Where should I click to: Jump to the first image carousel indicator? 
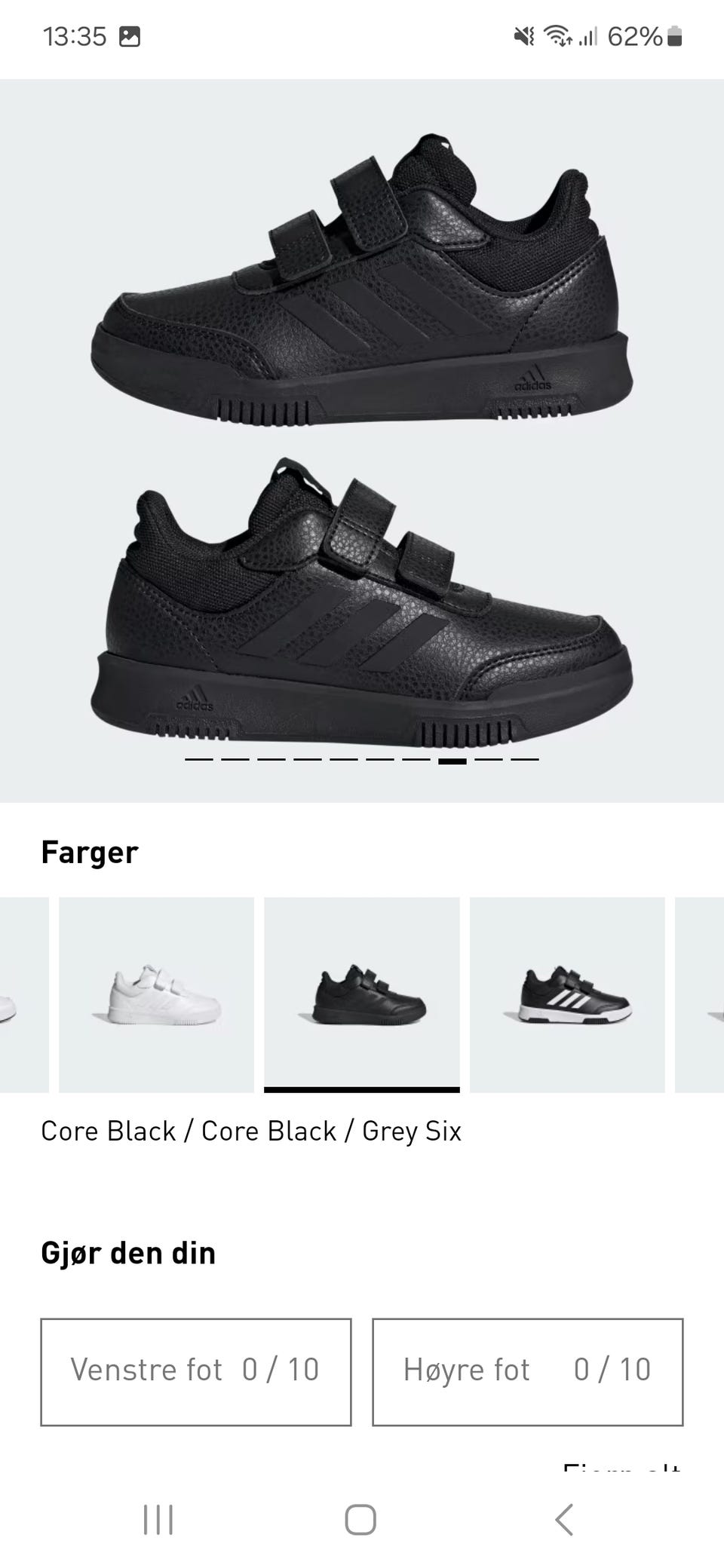[199, 760]
